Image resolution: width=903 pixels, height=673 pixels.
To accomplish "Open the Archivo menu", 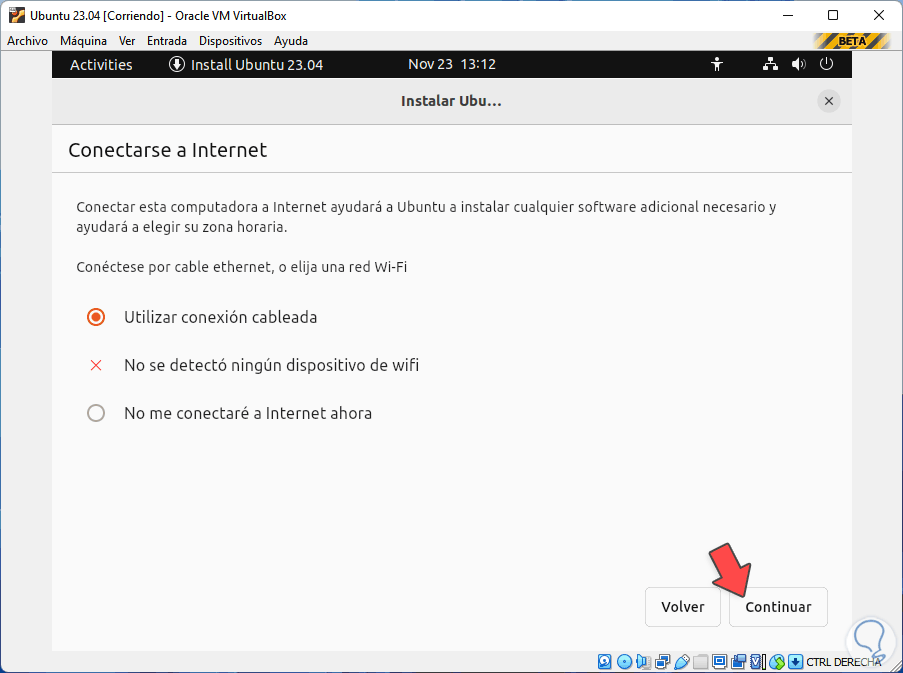I will 27,41.
